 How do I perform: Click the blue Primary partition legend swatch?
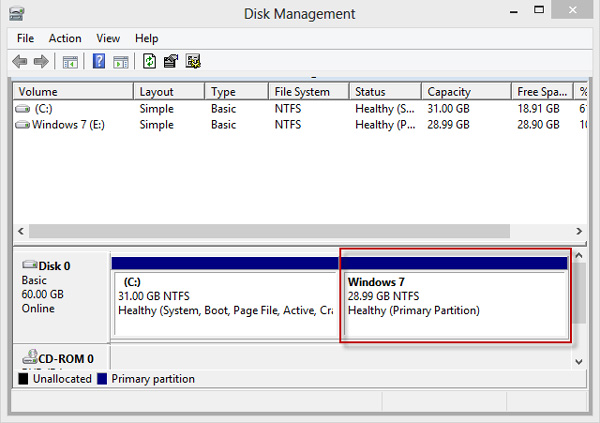(102, 379)
